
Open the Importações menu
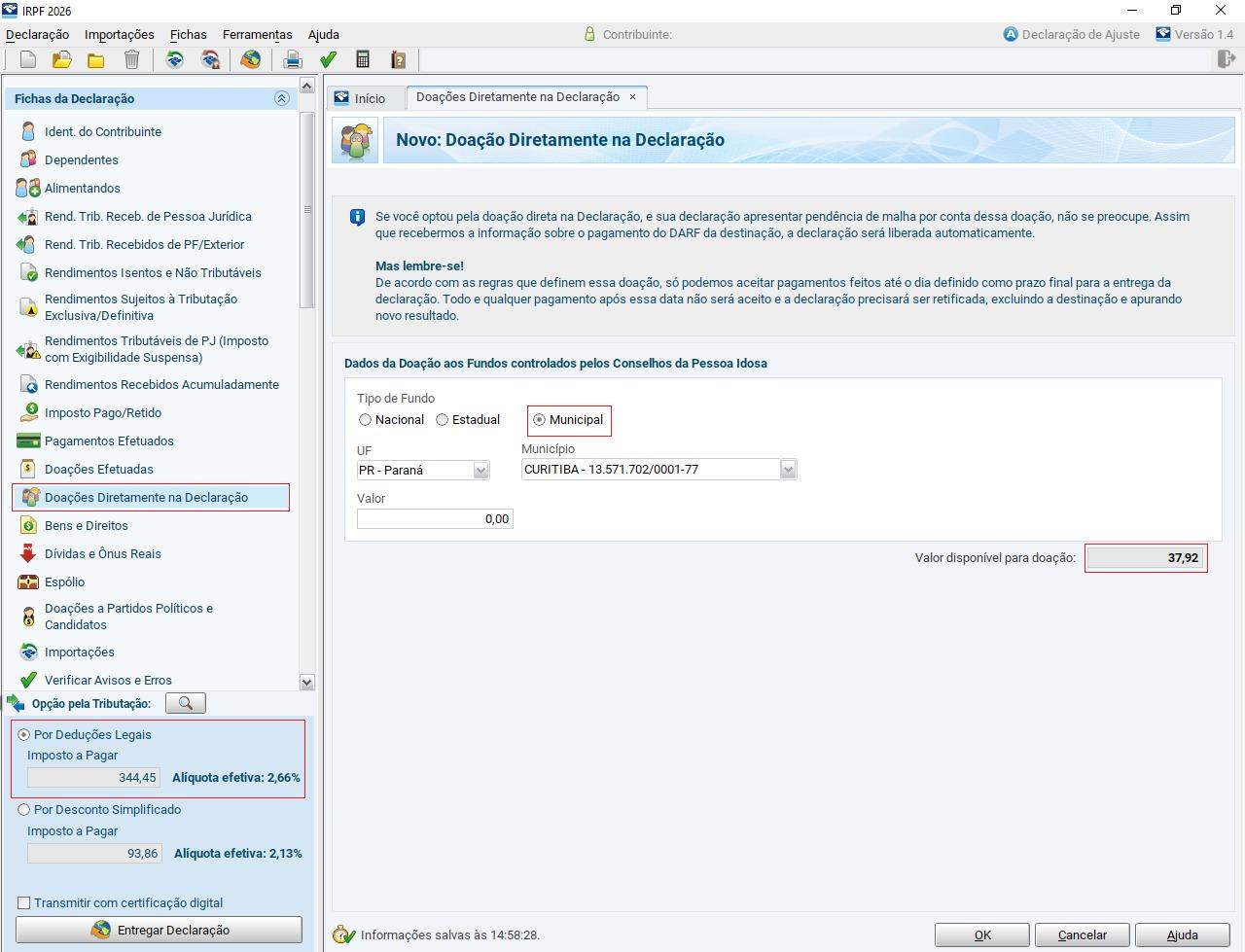(120, 34)
